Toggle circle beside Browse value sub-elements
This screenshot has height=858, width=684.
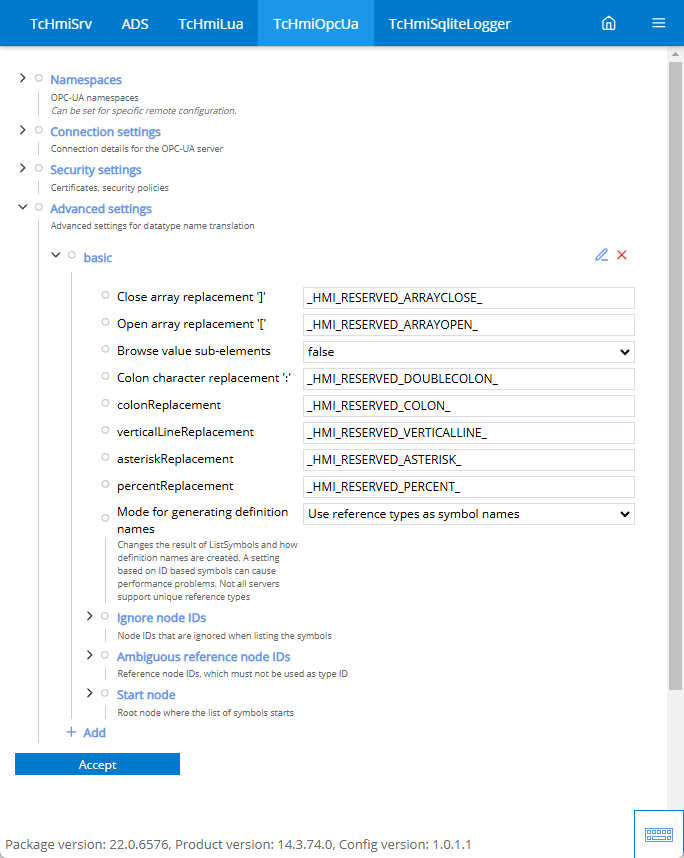105,349
